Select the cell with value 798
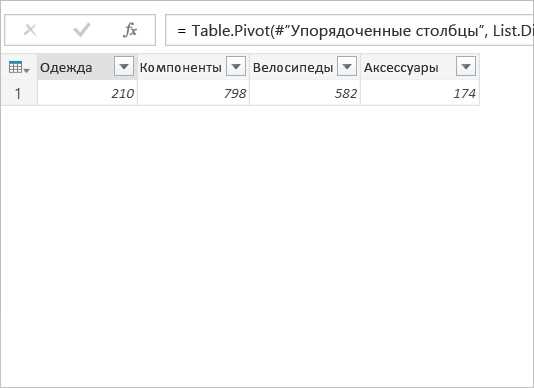This screenshot has height=388, width=534. pyautogui.click(x=193, y=93)
